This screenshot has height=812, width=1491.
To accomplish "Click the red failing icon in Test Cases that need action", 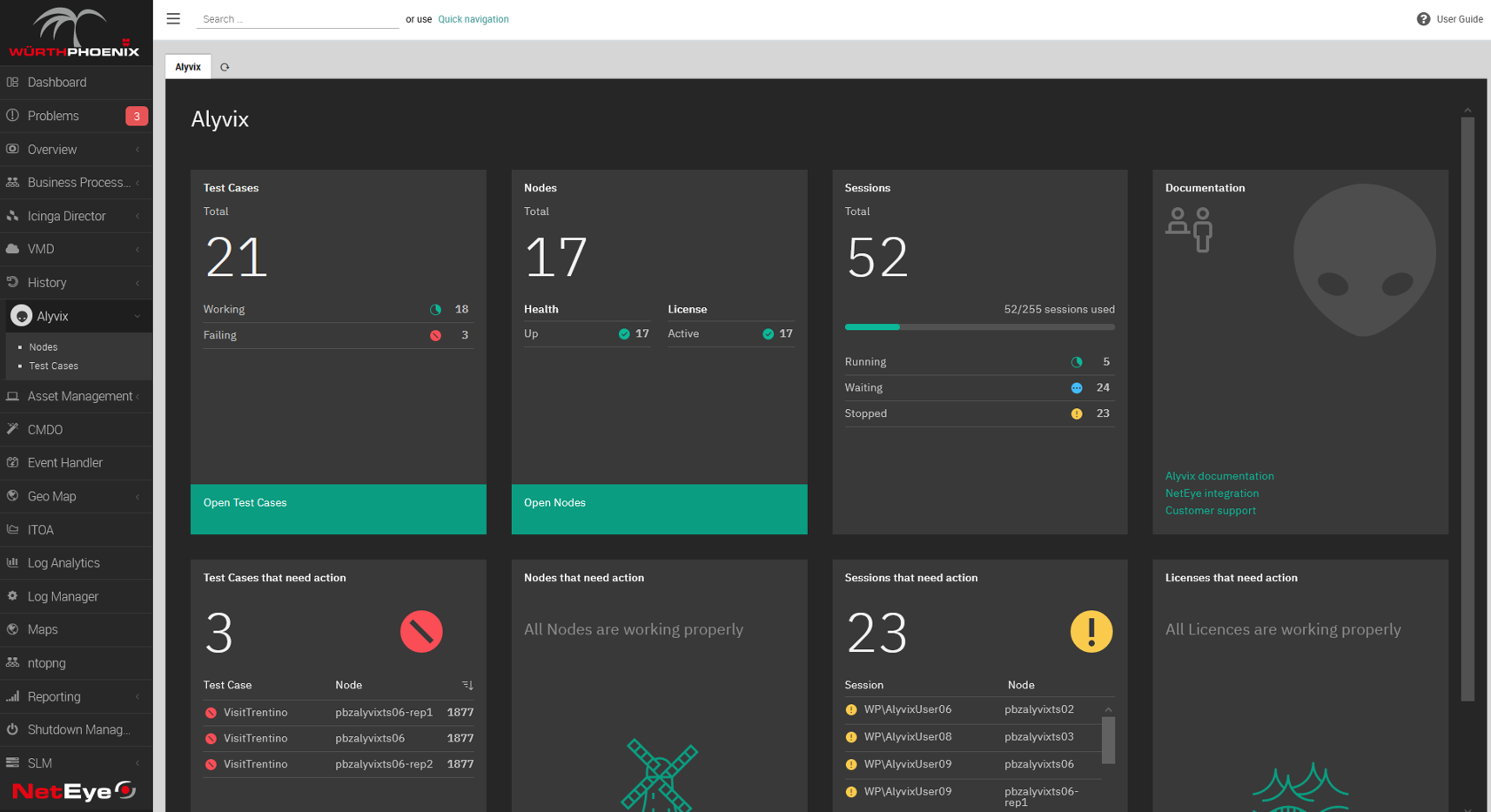I will pos(421,631).
